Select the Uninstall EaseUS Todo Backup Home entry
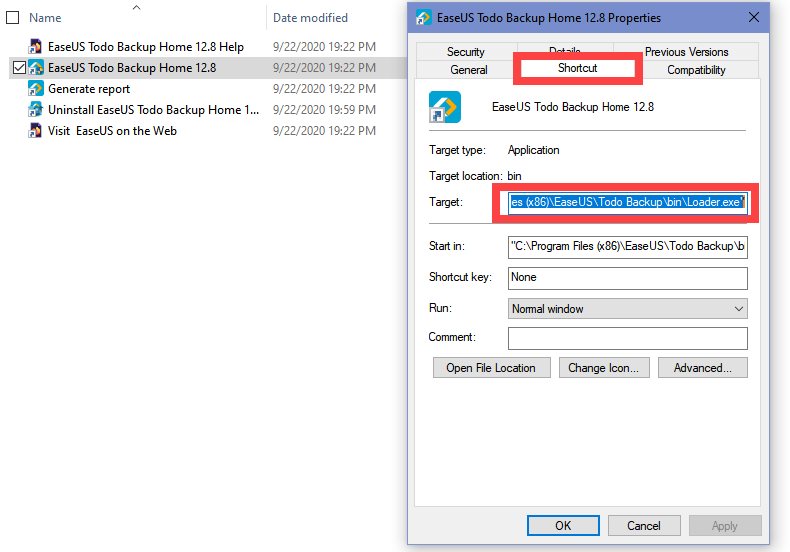Image resolution: width=790 pixels, height=552 pixels. tap(154, 109)
